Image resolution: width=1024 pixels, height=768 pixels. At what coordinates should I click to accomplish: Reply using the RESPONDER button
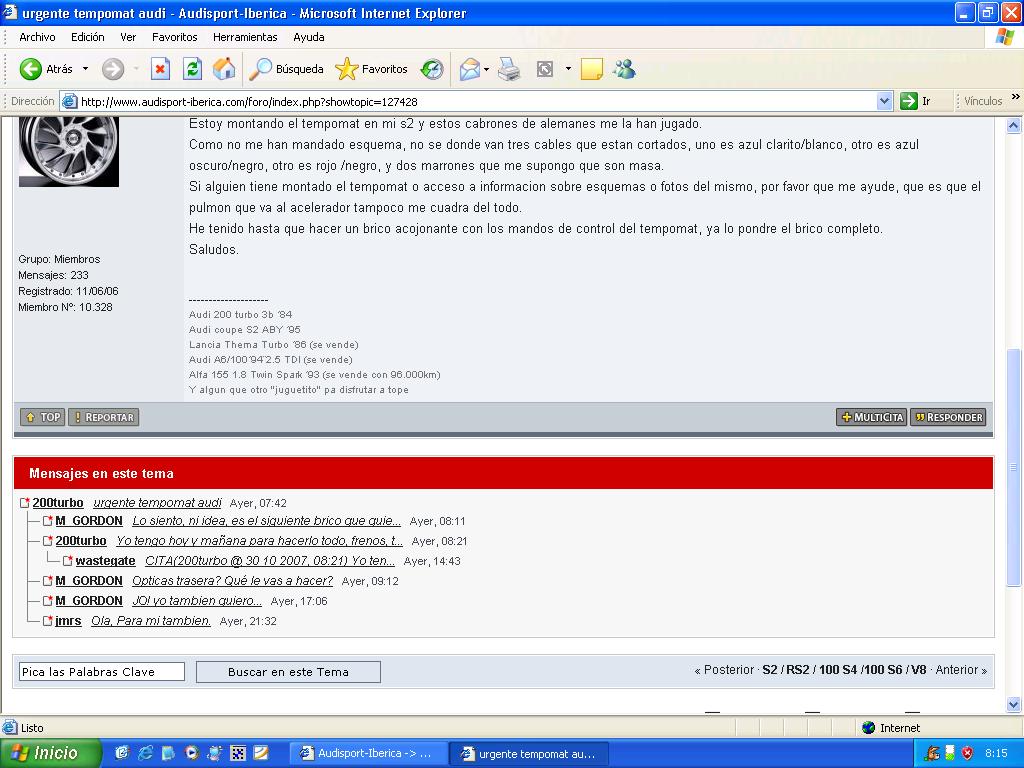pyautogui.click(x=948, y=417)
